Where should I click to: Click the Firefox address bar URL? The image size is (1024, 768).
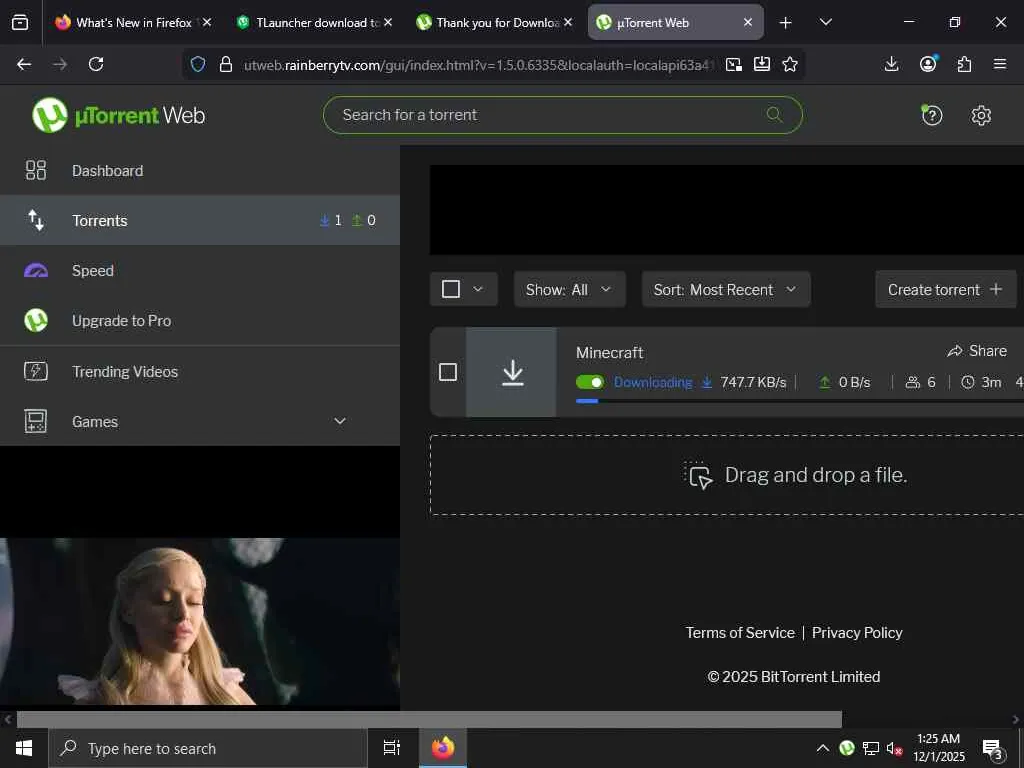pos(478,64)
